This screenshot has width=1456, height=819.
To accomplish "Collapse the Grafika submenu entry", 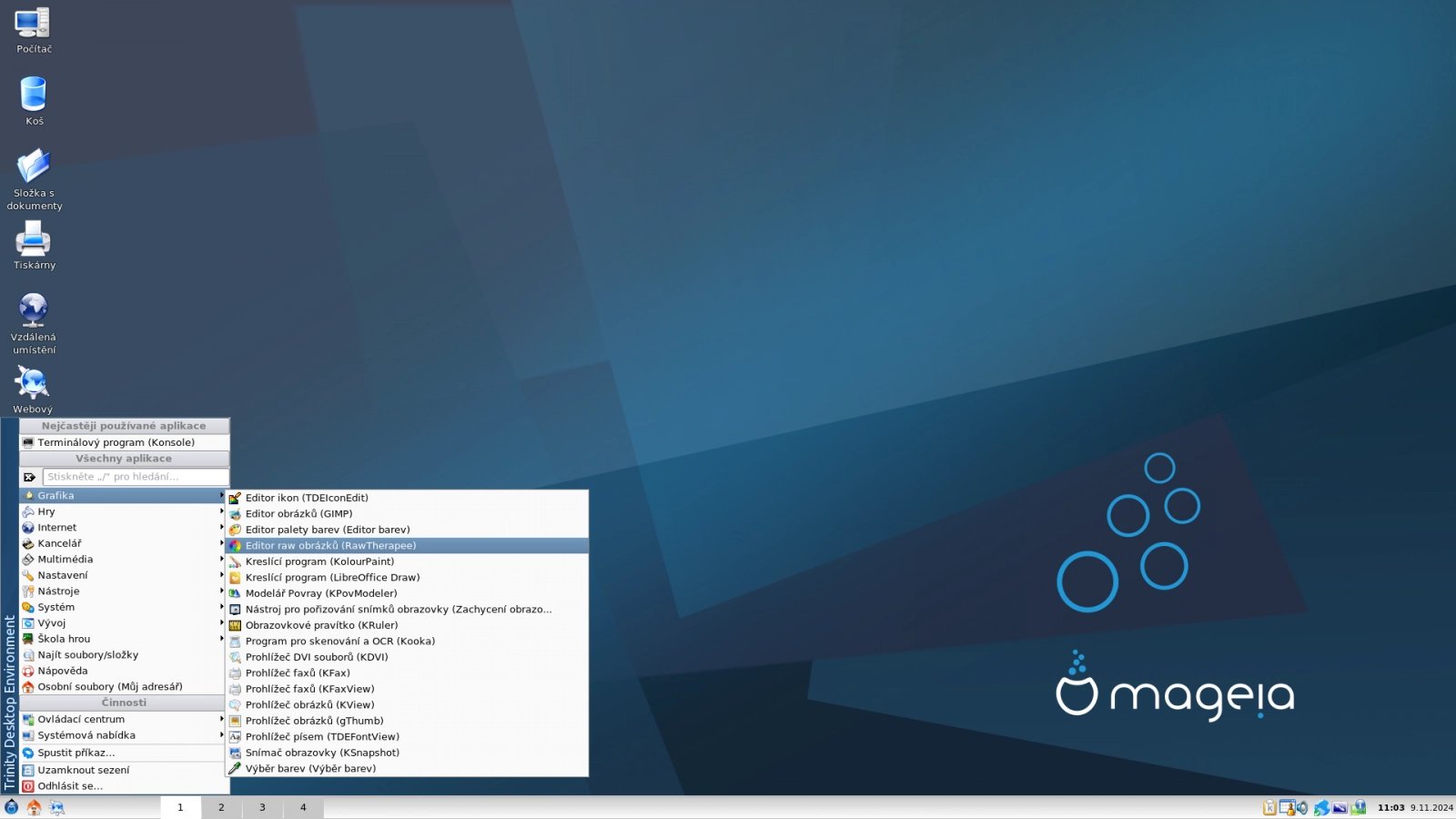I will click(123, 496).
